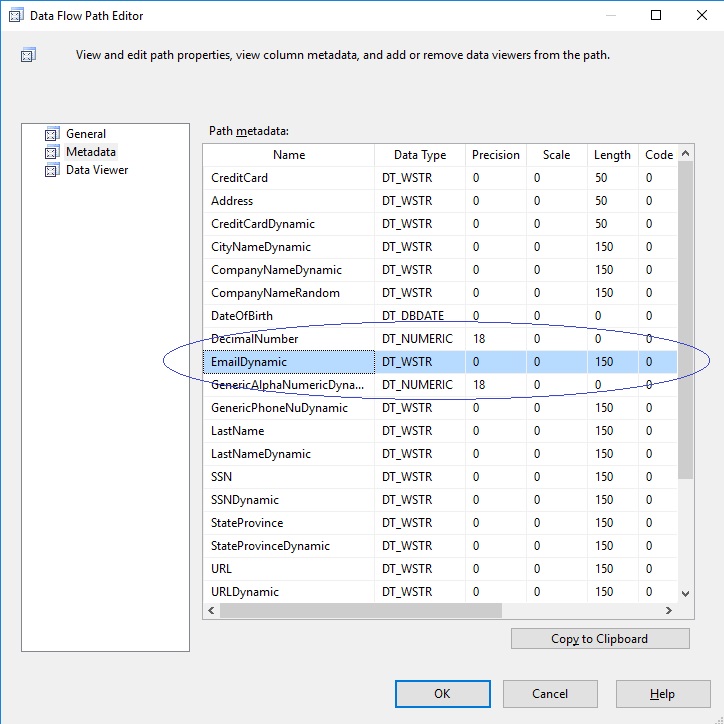724x724 pixels.
Task: Click the vertical scrollbar thumb
Action: coord(685,320)
